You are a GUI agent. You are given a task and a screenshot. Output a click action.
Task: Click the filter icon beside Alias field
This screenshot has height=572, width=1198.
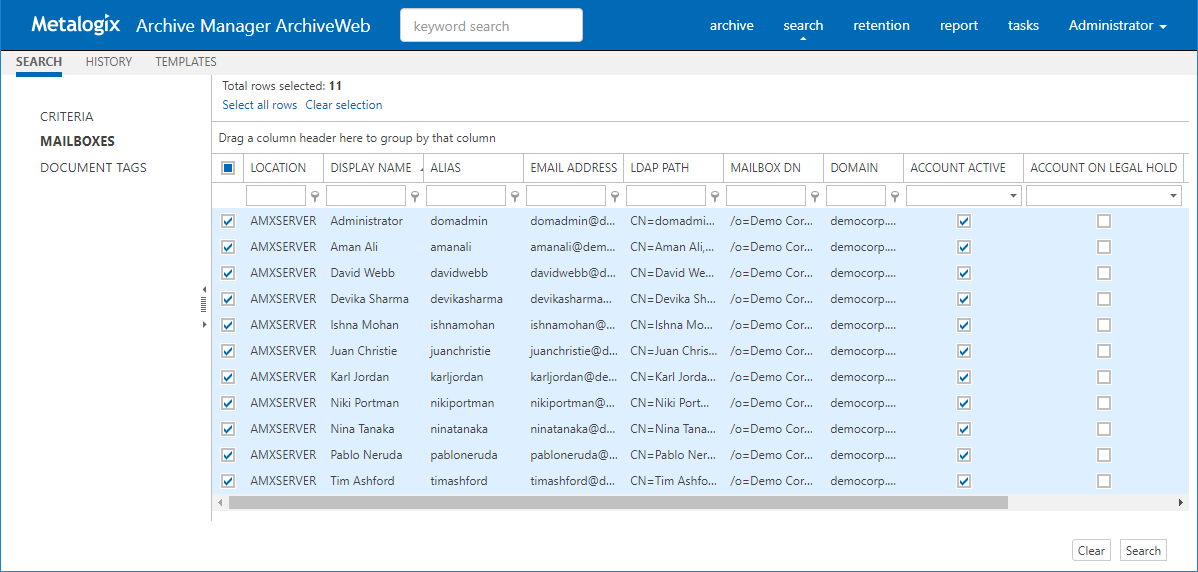pyautogui.click(x=515, y=197)
